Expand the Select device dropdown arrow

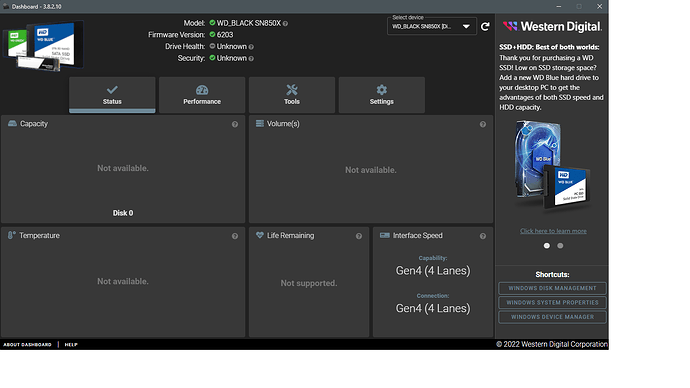[x=466, y=26]
